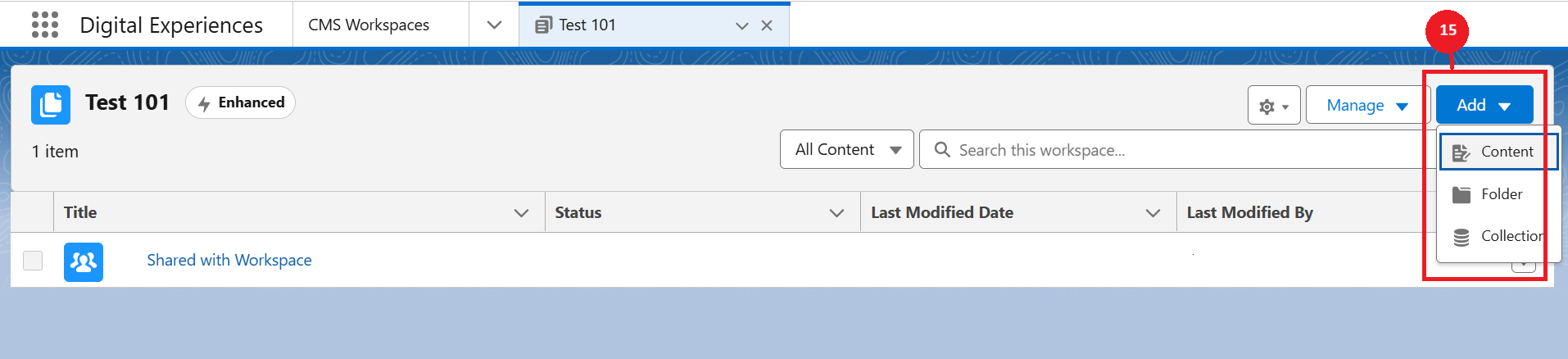This screenshot has height=359, width=1568.
Task: Select the Shared with Workspace row checkbox
Action: pos(33,261)
